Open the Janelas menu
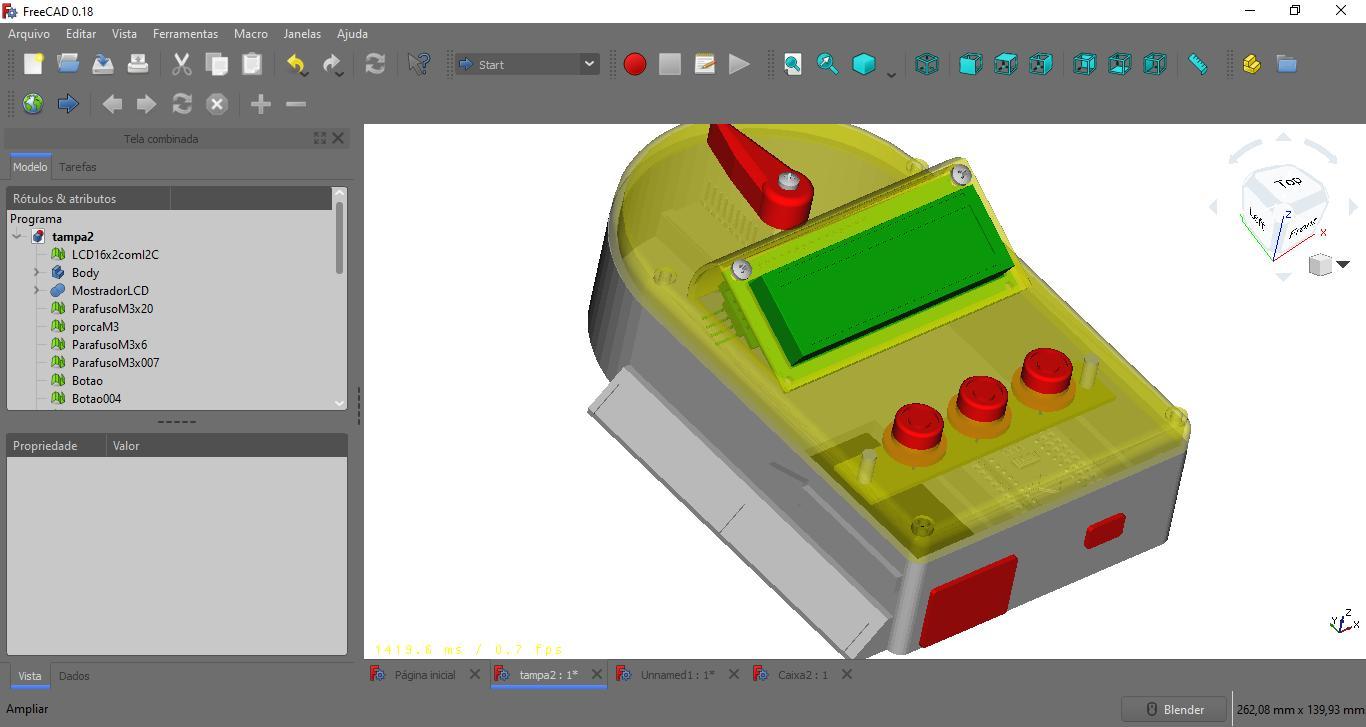Viewport: 1366px width, 727px height. coord(302,34)
